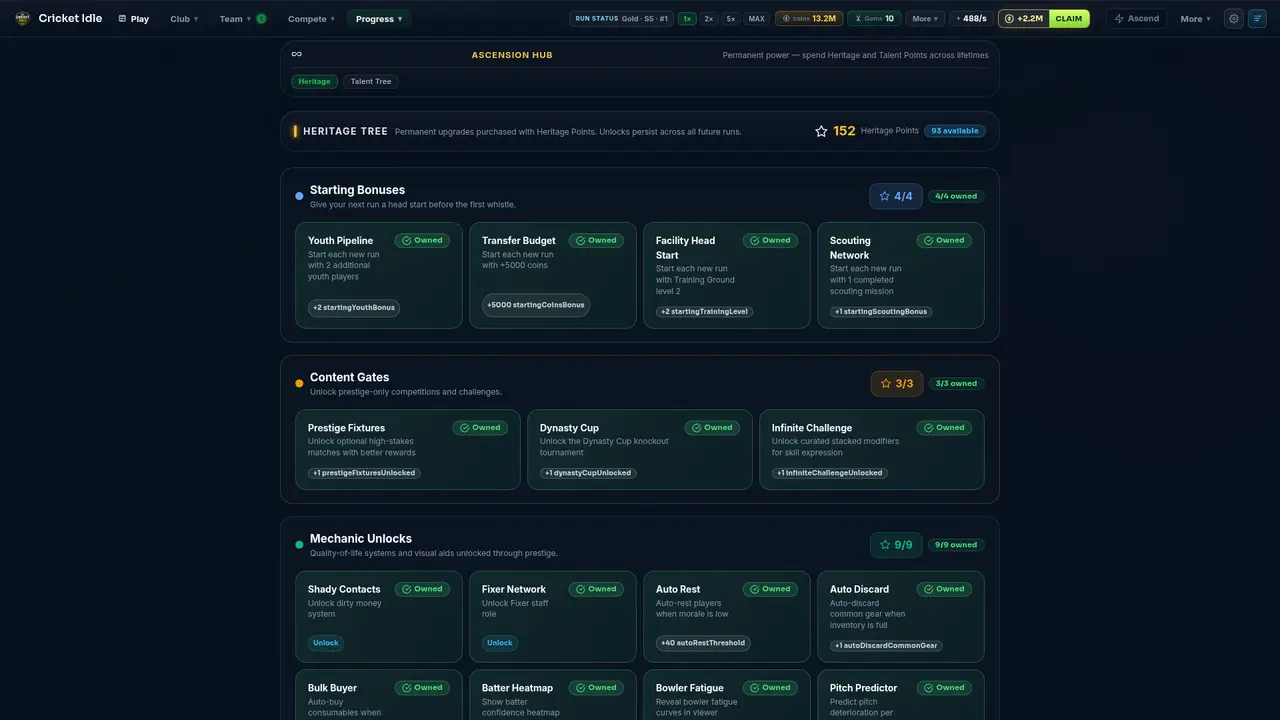Viewport: 1280px width, 720px height.
Task: Click the Gems icon in the top bar
Action: (x=858, y=18)
